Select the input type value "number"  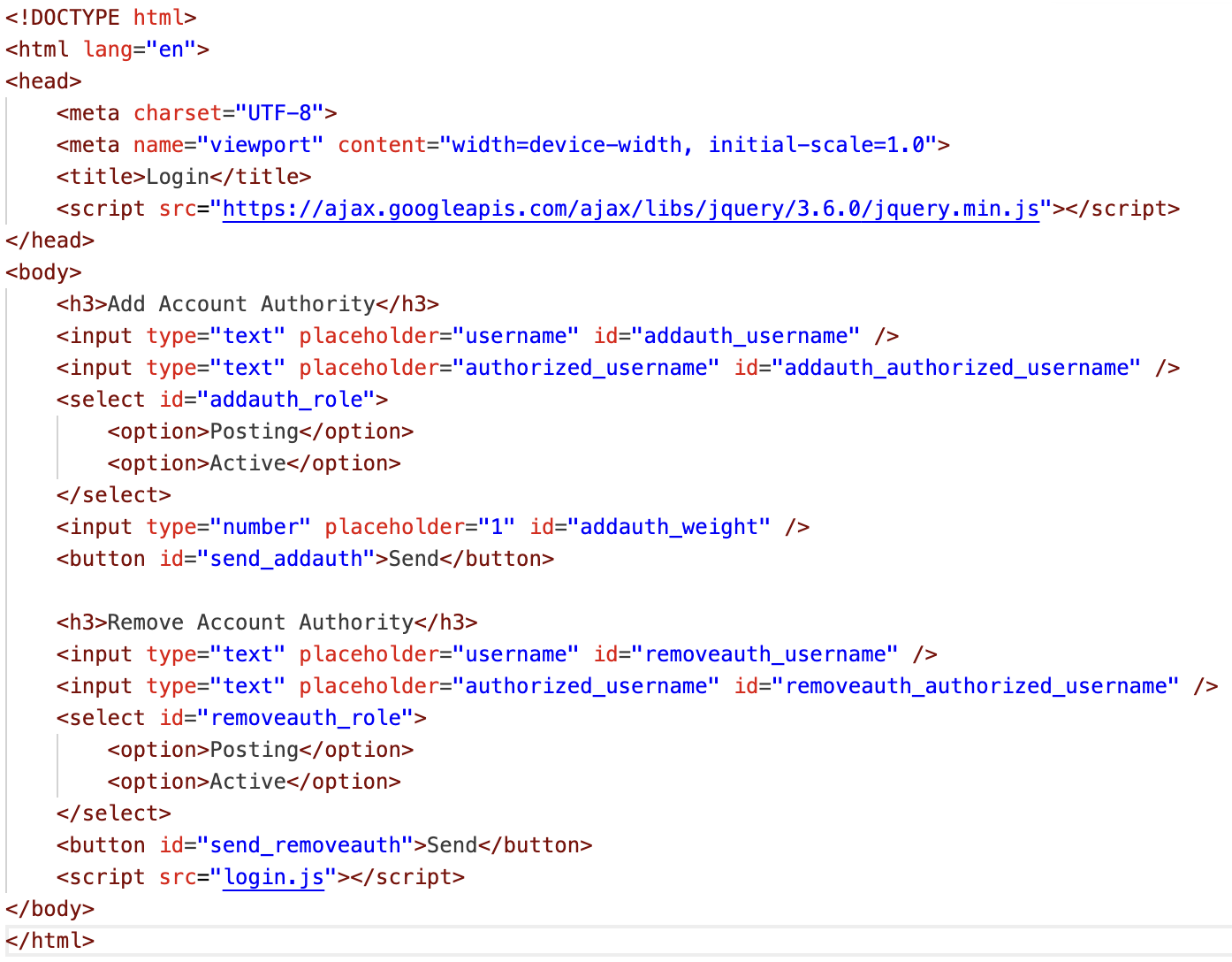261,527
